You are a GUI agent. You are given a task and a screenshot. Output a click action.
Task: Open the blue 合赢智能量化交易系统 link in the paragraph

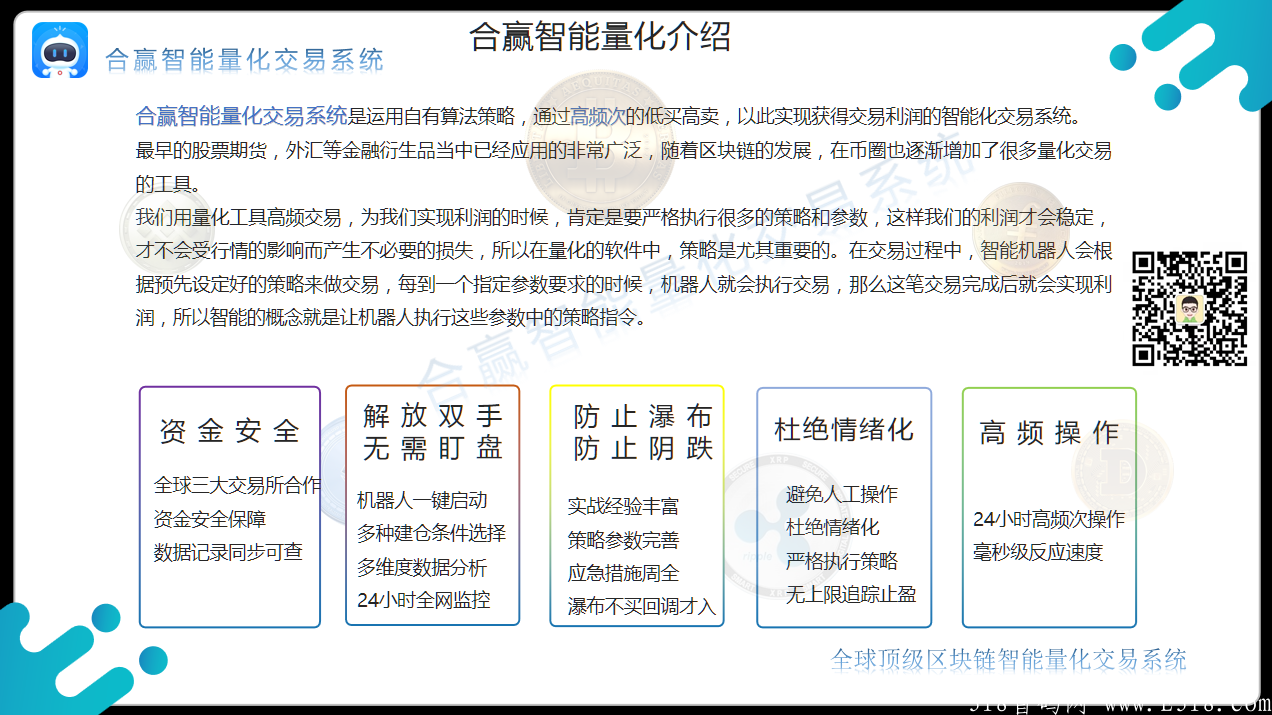pos(241,116)
